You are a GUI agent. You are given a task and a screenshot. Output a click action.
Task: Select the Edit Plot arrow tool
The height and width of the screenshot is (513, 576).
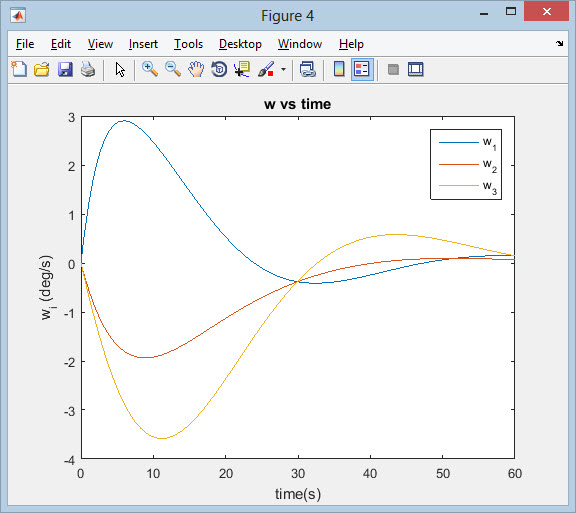[x=120, y=69]
